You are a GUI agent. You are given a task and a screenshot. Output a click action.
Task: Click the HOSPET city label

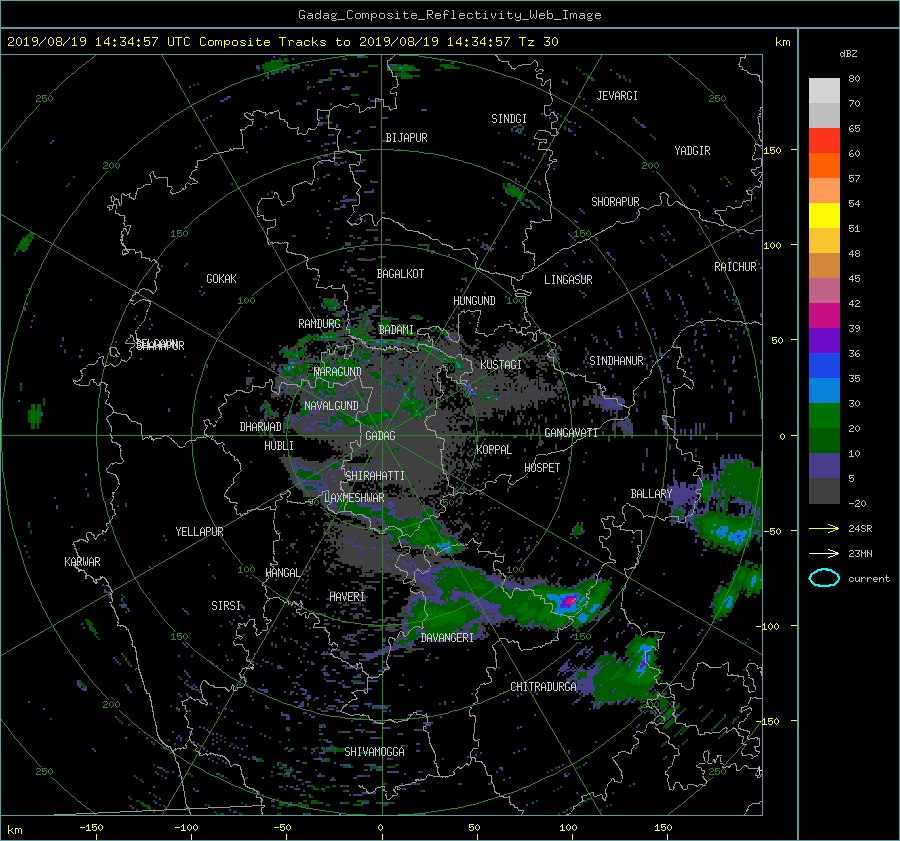tap(542, 468)
